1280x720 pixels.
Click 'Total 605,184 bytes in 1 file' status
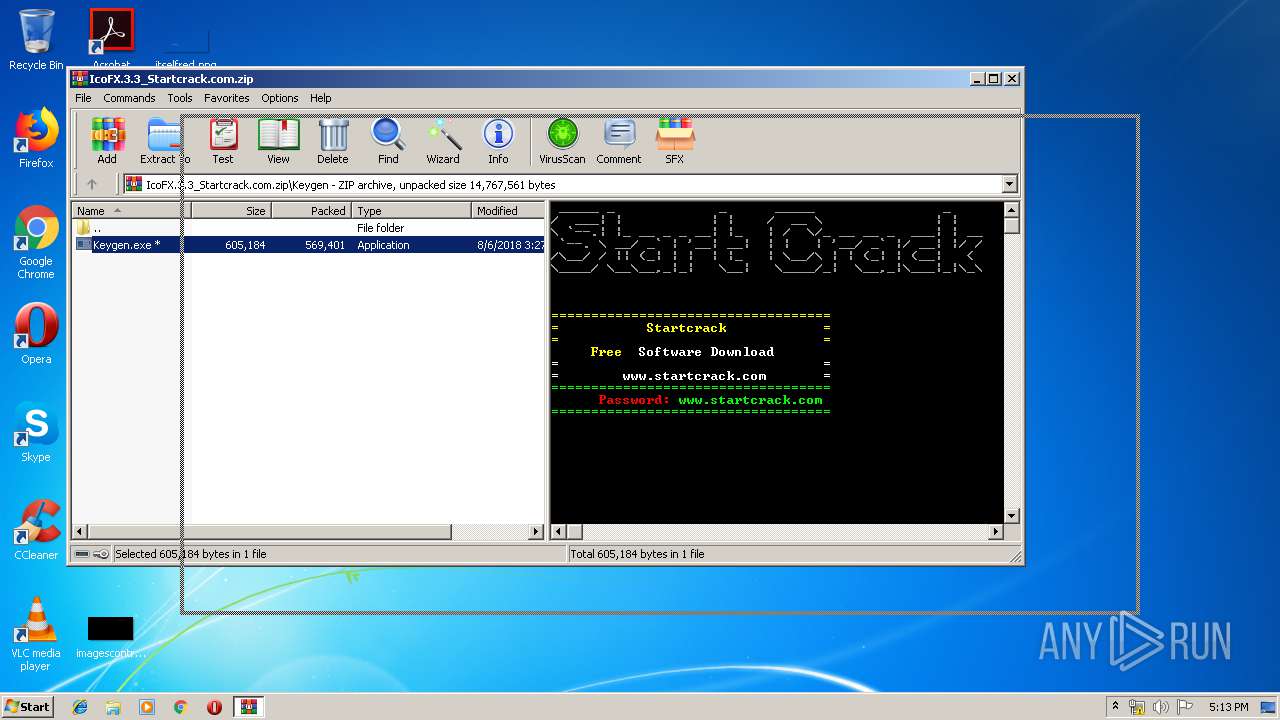637,554
